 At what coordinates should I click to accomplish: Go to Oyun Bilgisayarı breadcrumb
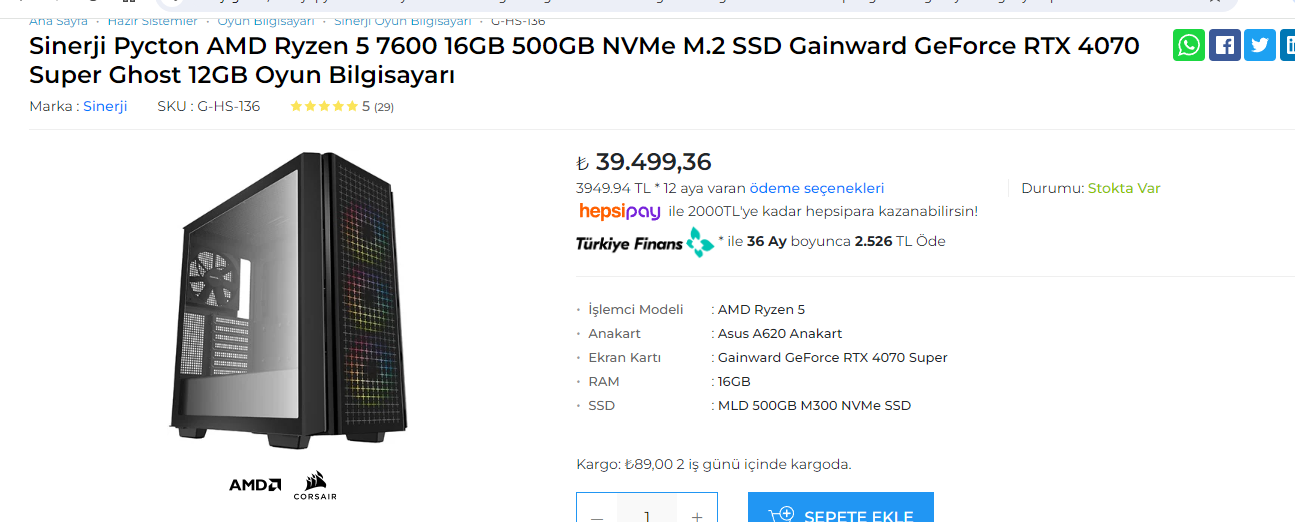[266, 20]
